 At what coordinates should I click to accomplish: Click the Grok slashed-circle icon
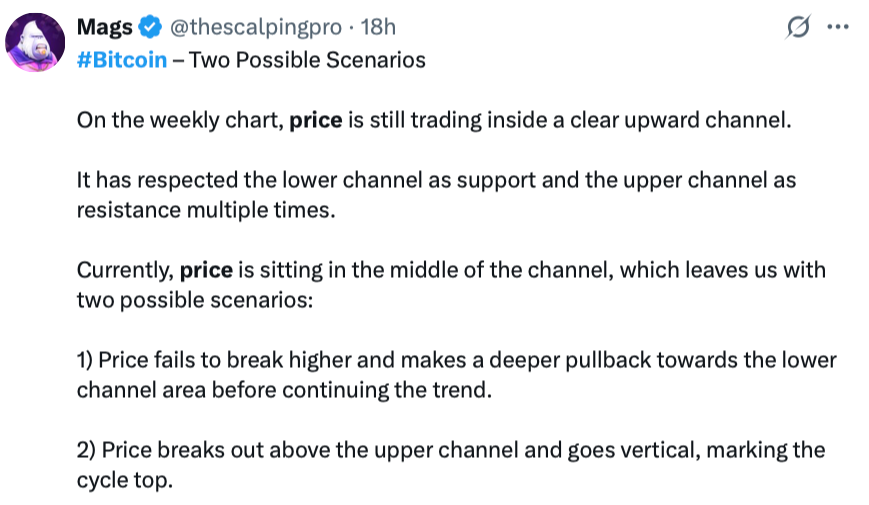(798, 28)
